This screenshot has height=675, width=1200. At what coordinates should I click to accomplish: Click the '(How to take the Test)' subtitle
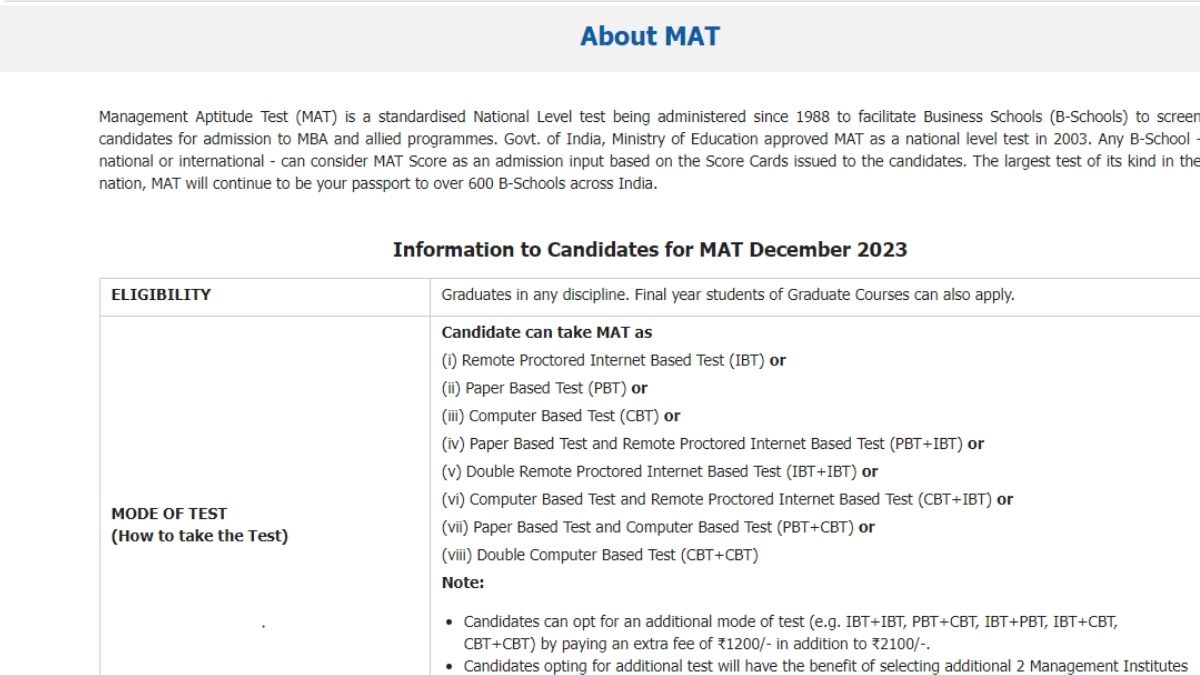[x=199, y=536]
